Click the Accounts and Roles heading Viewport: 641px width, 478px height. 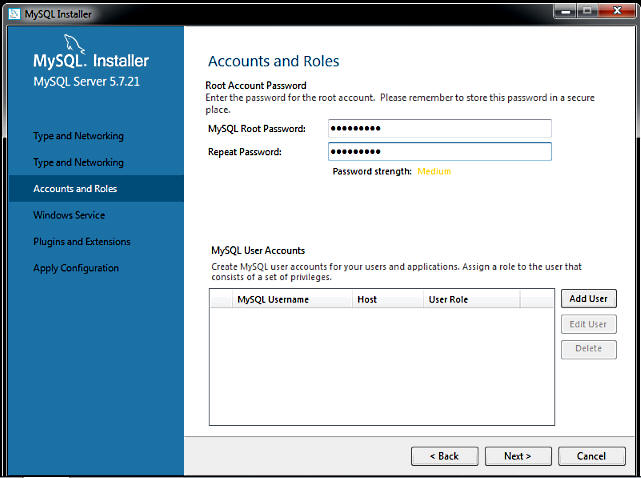pos(273,61)
